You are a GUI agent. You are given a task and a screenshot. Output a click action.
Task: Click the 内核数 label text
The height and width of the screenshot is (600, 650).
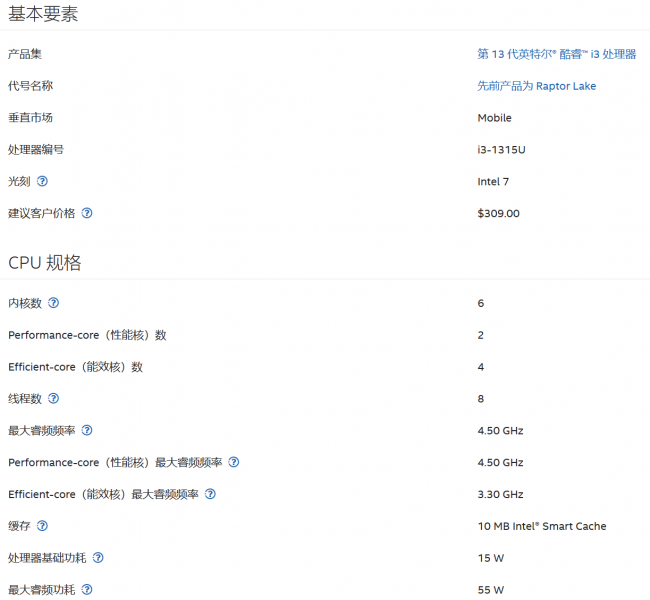point(25,303)
